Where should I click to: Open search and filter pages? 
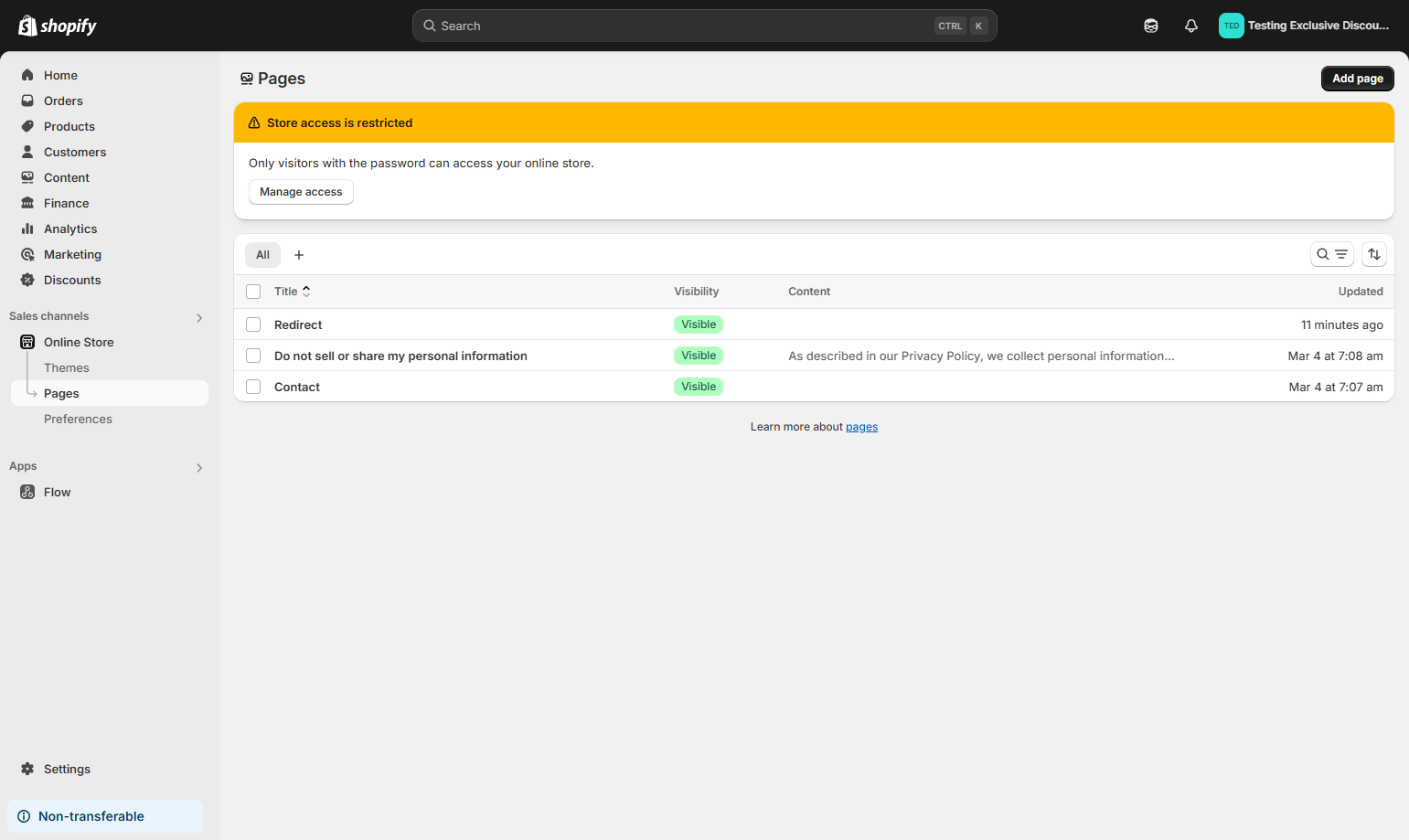[x=1332, y=254]
